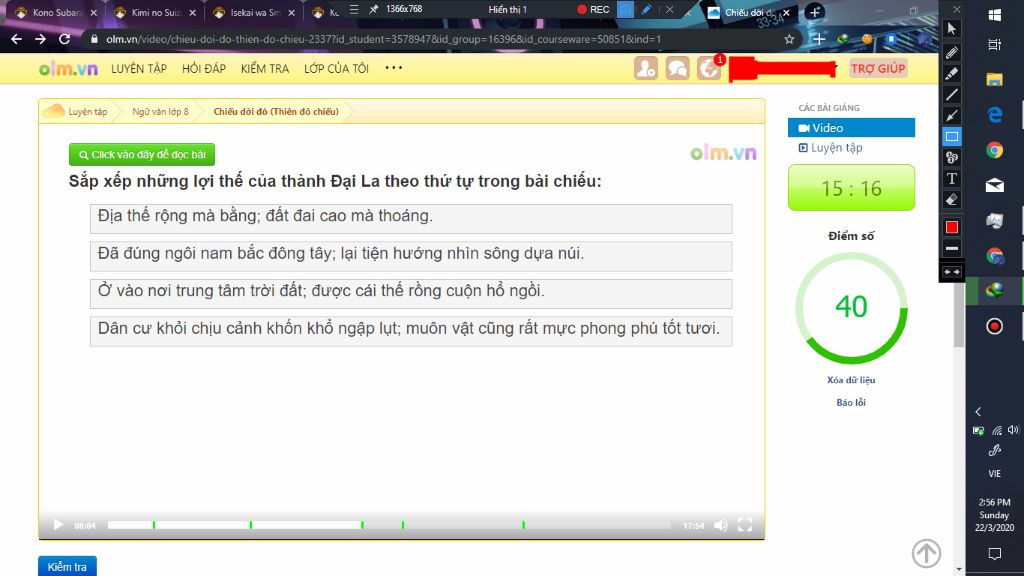Play the lesson video
Screen dimensions: 1024x576
tap(58, 524)
